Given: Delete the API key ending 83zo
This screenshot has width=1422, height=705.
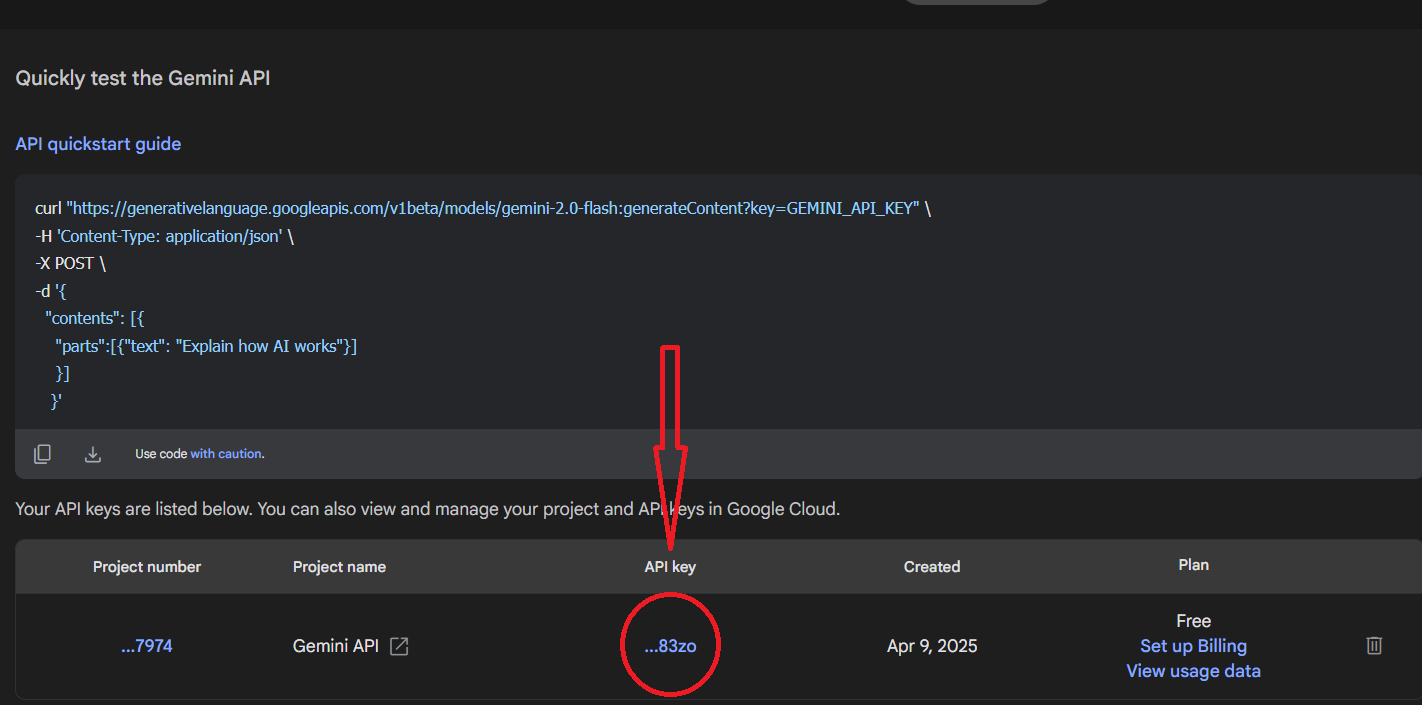Looking at the screenshot, I should click(x=1374, y=645).
